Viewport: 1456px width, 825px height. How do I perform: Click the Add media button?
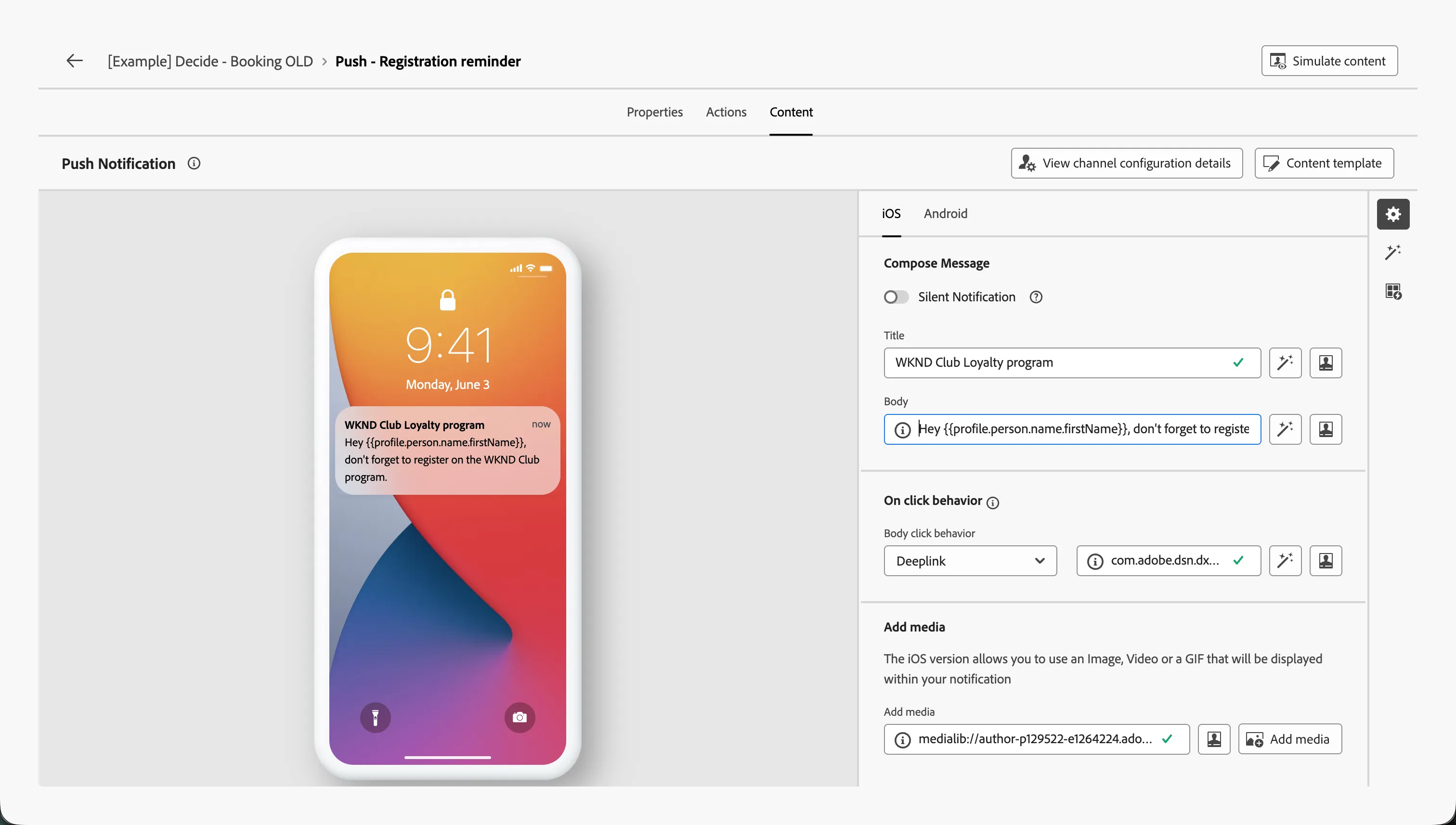tap(1290, 739)
